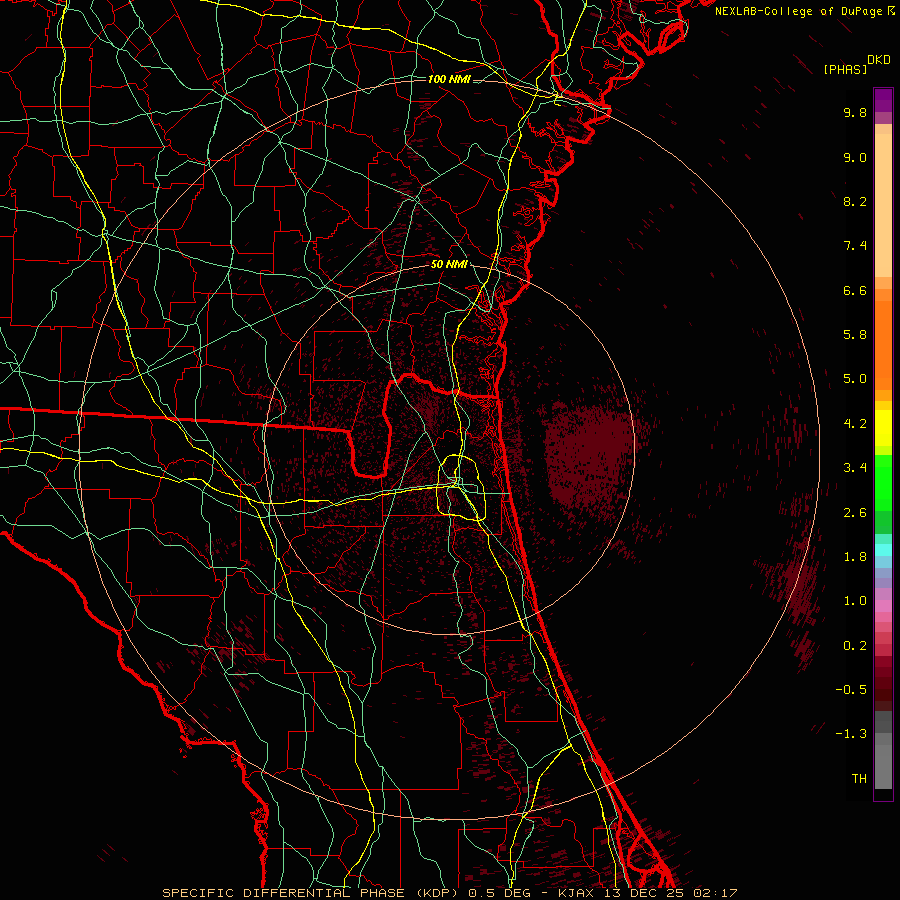Click the 50 NMI range ring label
This screenshot has width=900, height=900.
click(449, 265)
